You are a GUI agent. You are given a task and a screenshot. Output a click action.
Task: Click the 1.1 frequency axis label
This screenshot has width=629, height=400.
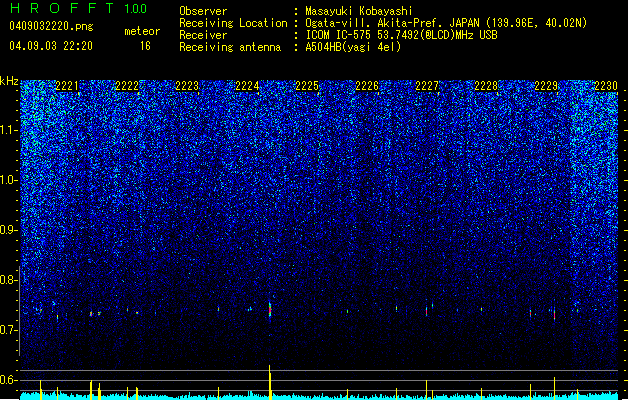9,130
